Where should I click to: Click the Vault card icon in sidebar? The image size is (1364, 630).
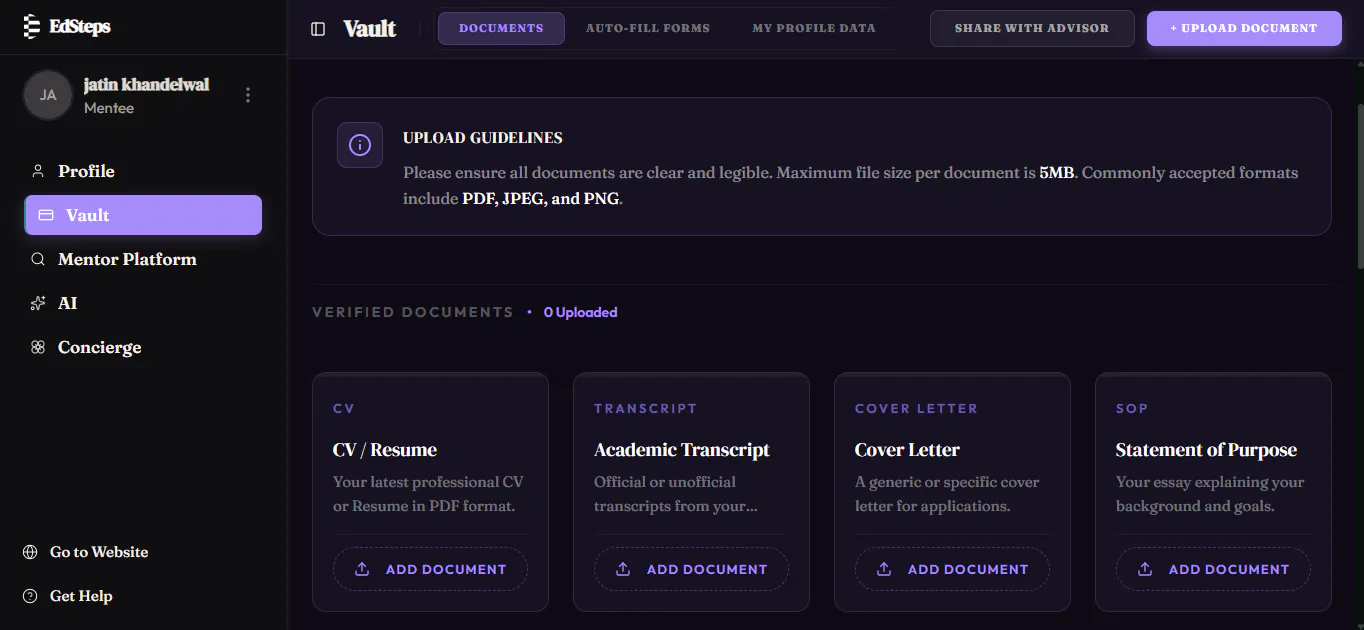[x=46, y=215]
